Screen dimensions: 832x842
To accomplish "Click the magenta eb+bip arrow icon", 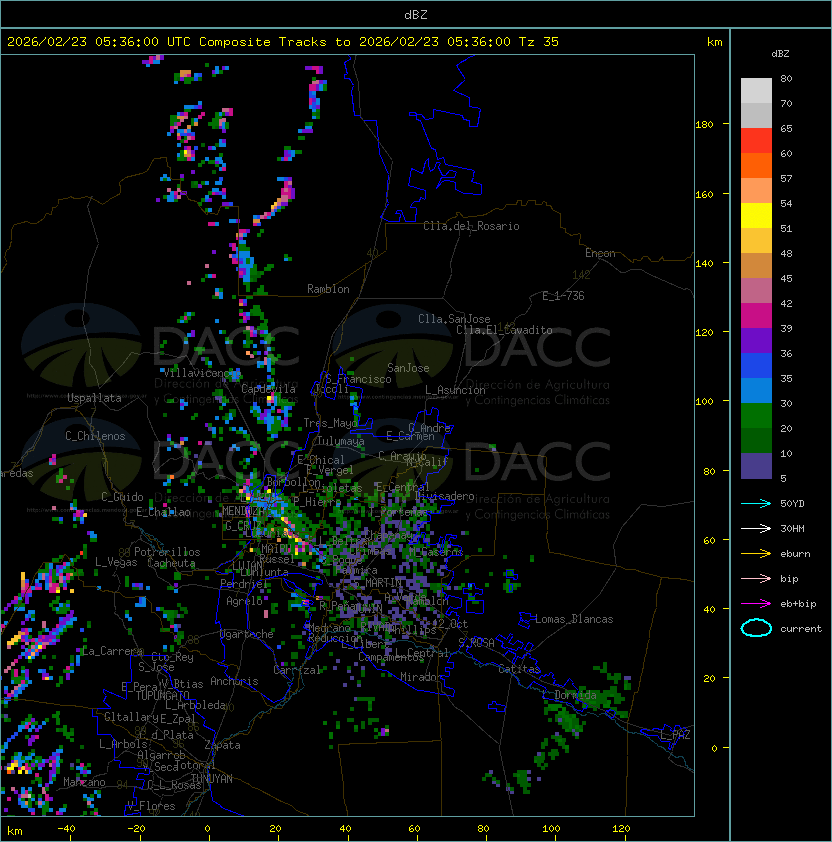I will pos(756,604).
